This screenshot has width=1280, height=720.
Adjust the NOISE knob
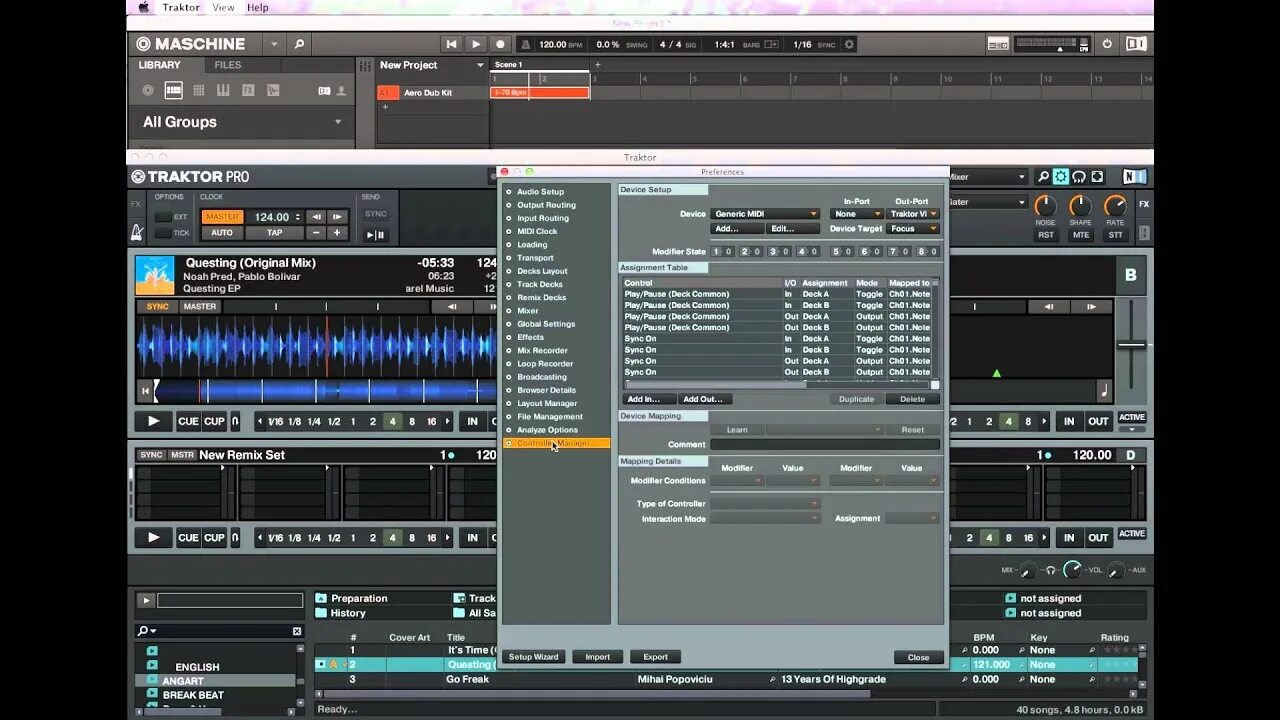1045,207
